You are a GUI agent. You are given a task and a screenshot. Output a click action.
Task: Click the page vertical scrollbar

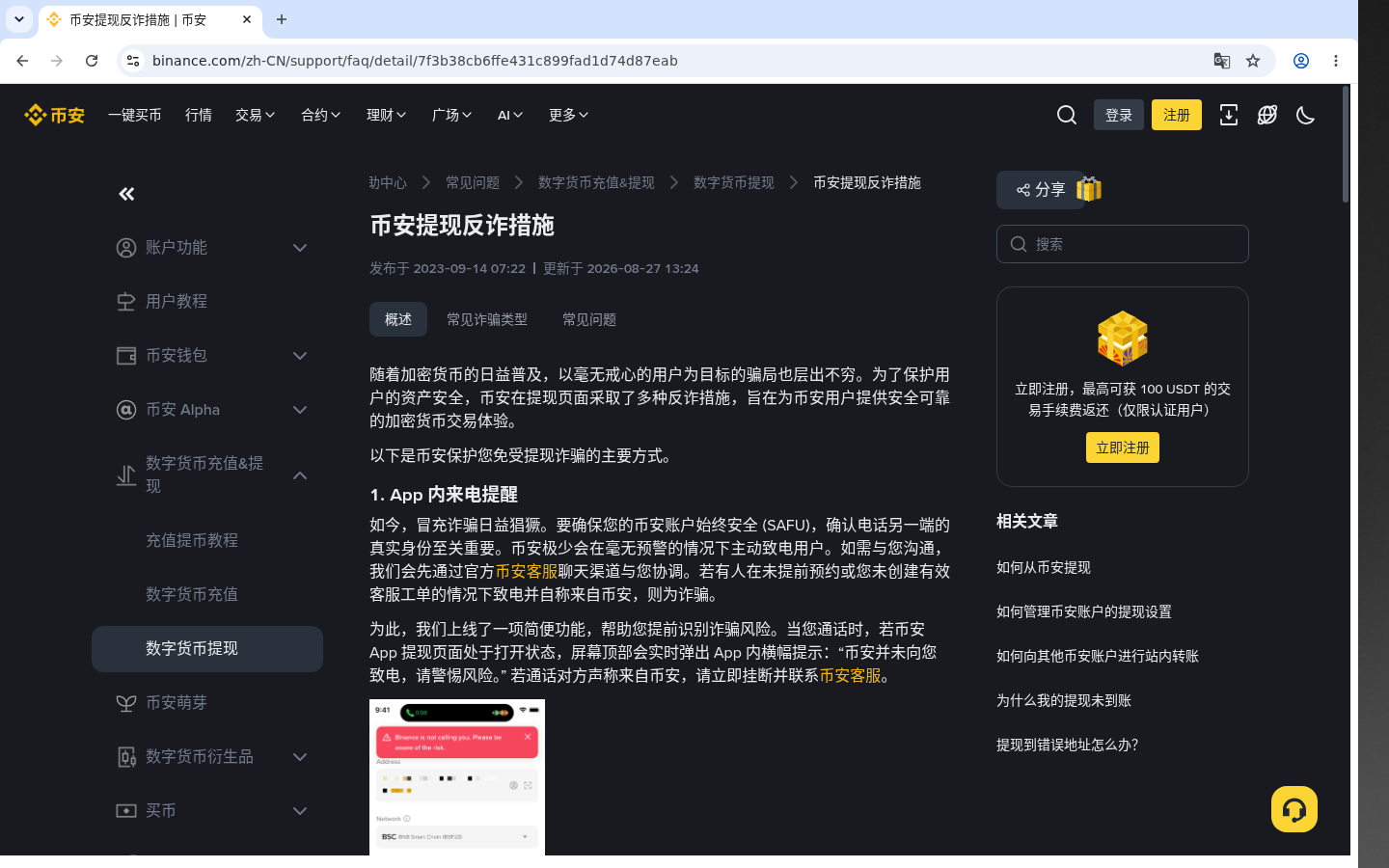pyautogui.click(x=1346, y=145)
